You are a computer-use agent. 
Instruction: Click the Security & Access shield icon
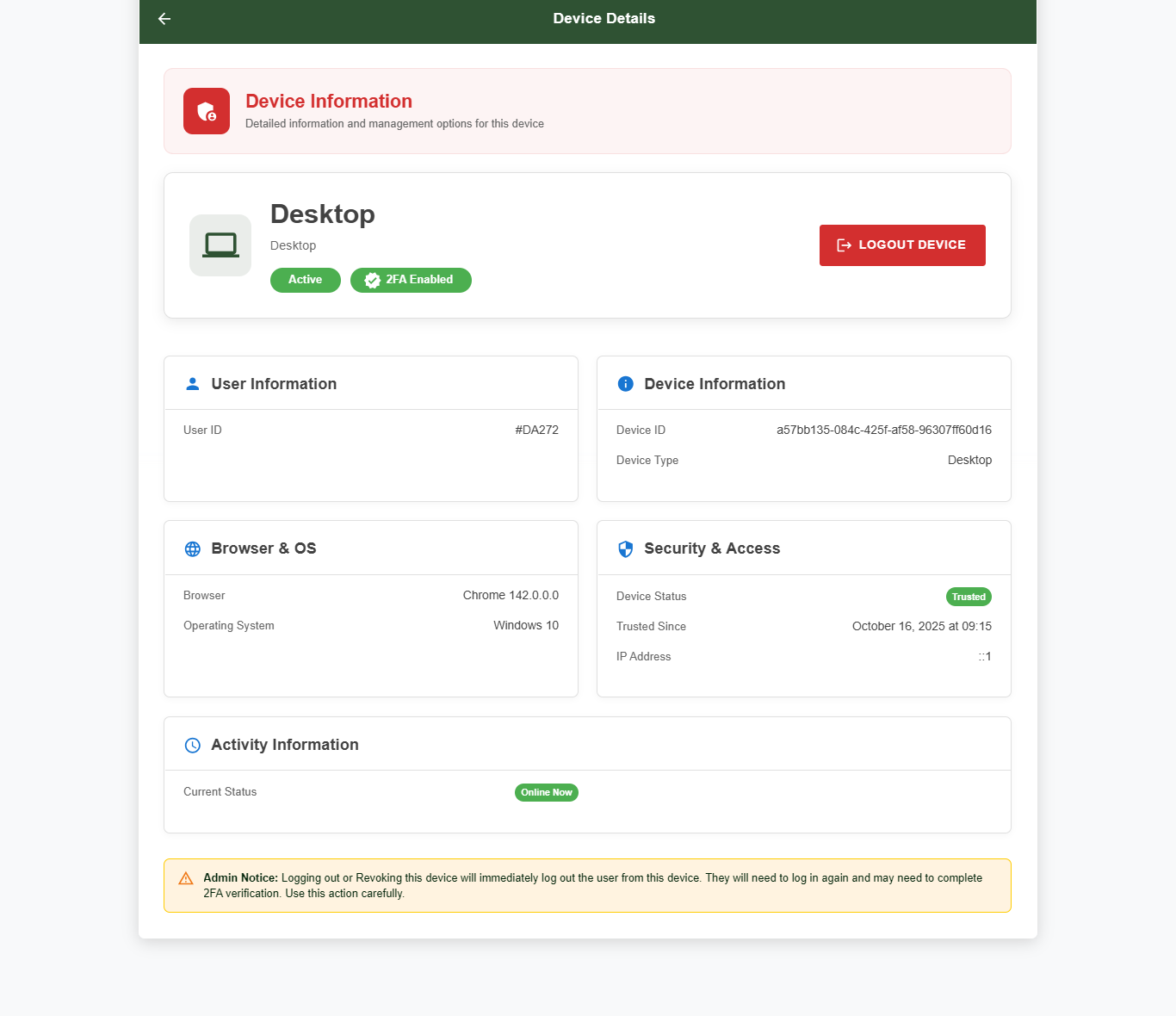click(626, 549)
